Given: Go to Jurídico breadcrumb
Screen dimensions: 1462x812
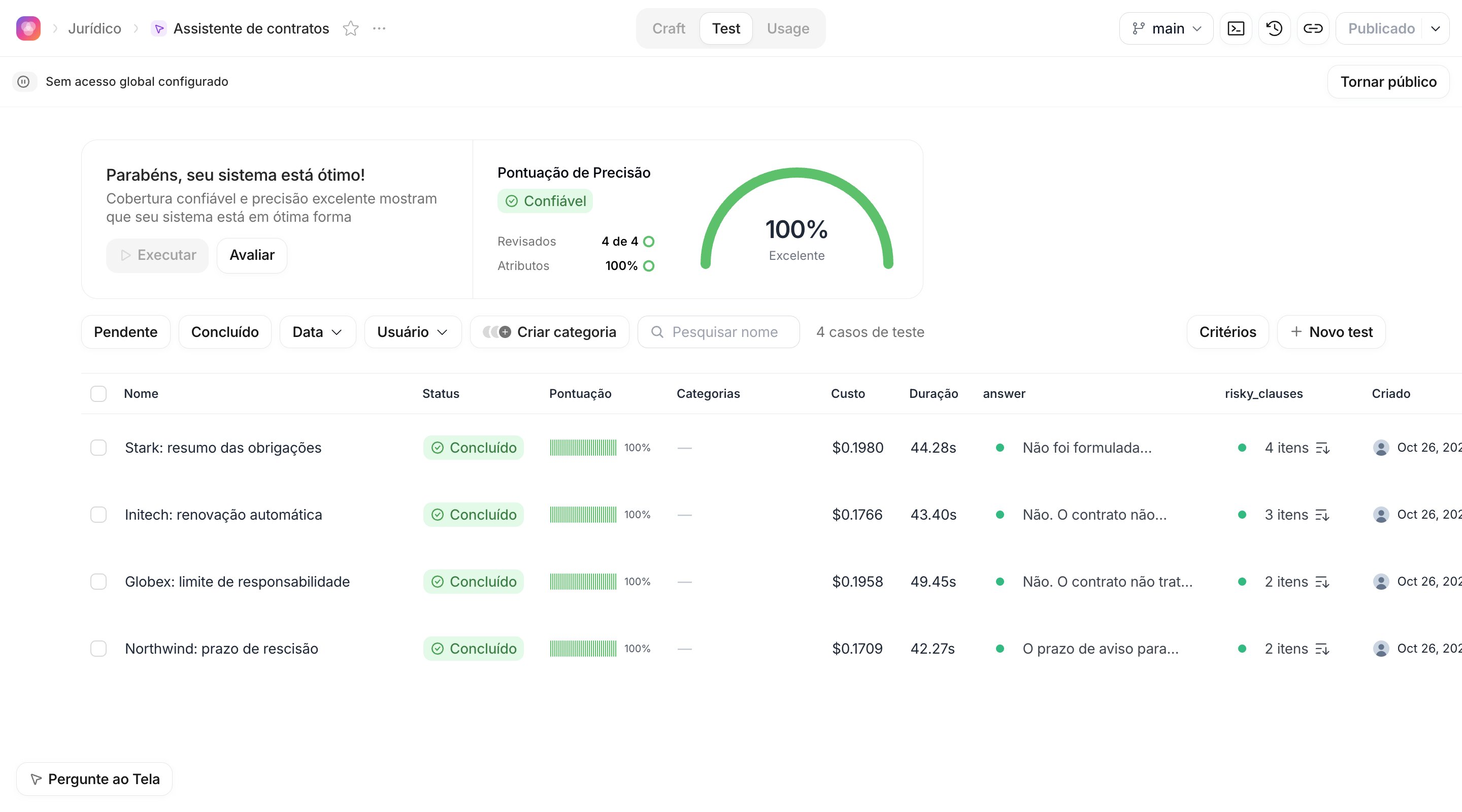Looking at the screenshot, I should tap(94, 28).
